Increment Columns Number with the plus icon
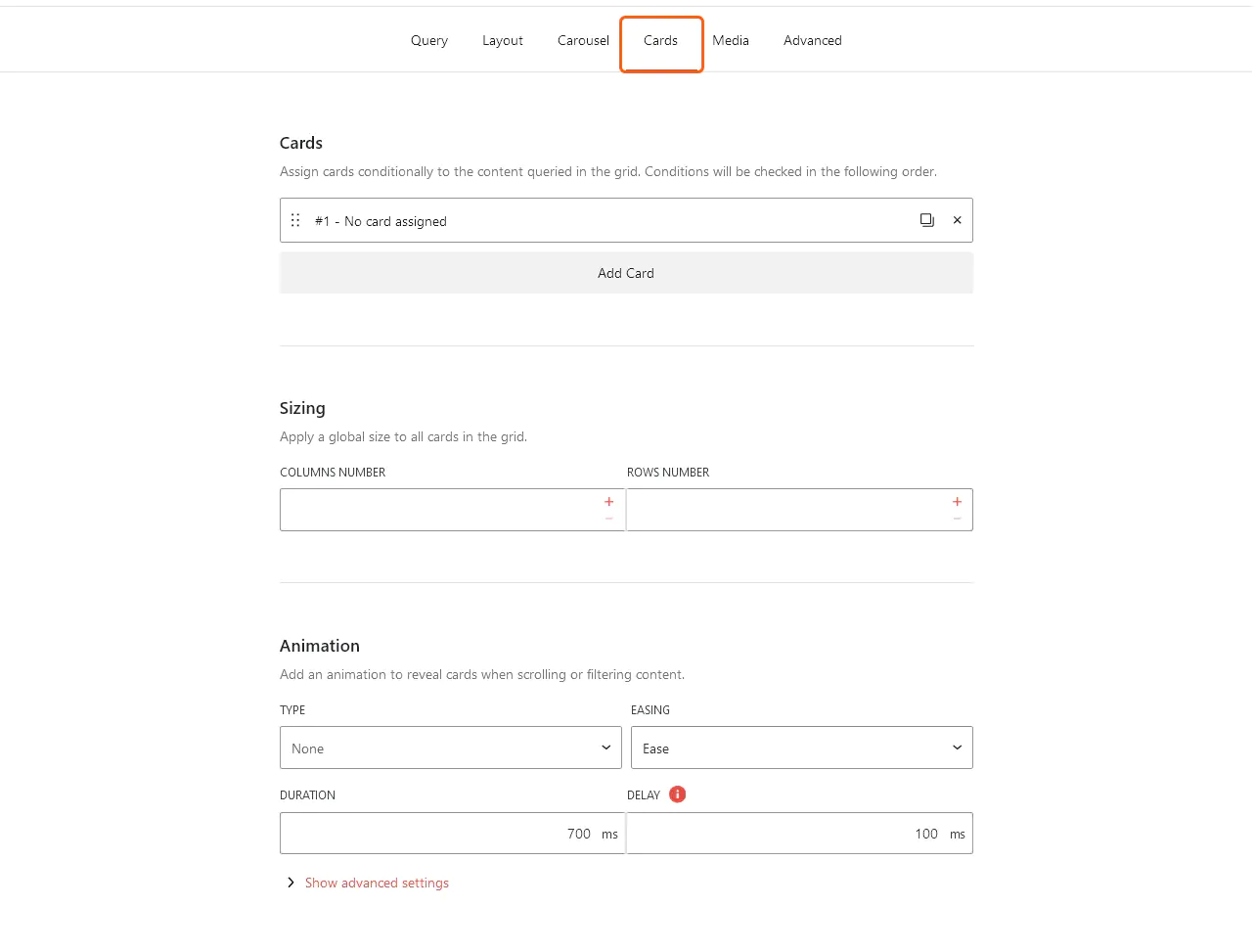This screenshot has height=952, width=1255. point(608,500)
